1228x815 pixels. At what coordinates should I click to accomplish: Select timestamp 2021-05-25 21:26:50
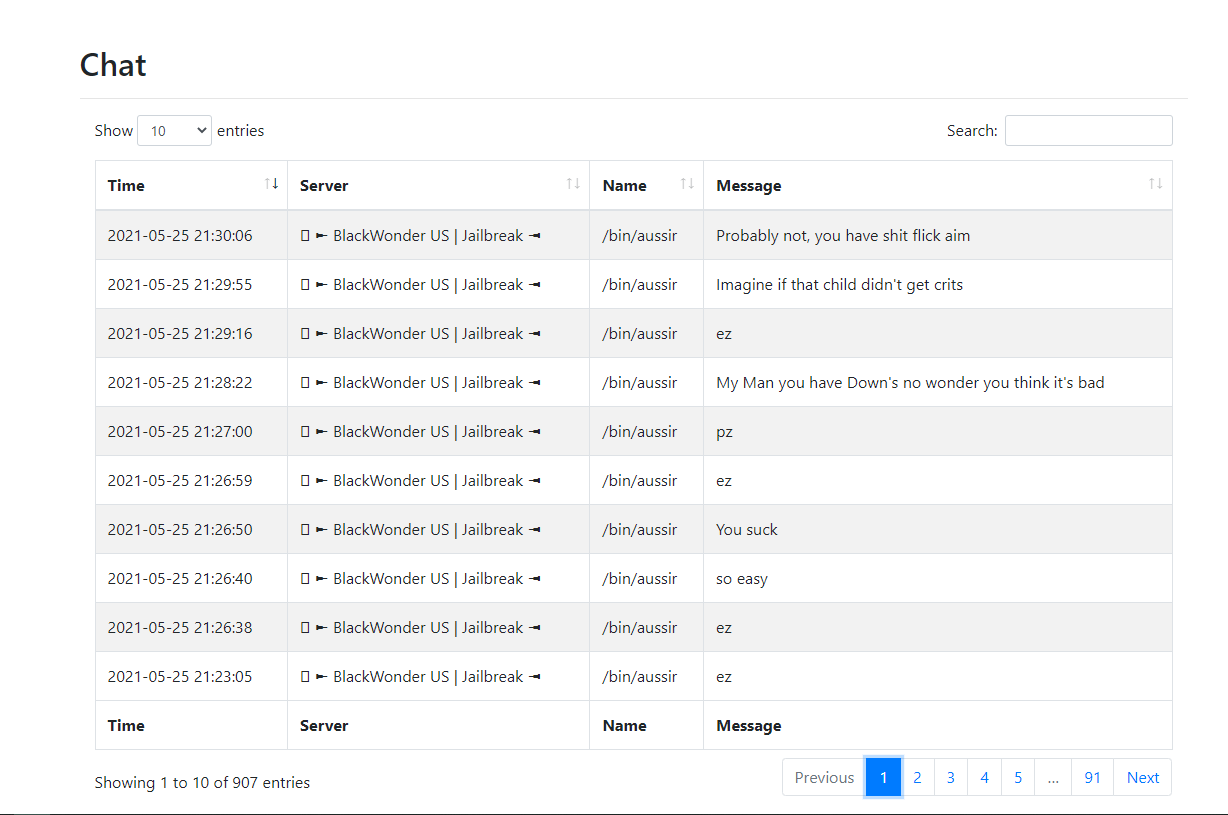pos(180,530)
